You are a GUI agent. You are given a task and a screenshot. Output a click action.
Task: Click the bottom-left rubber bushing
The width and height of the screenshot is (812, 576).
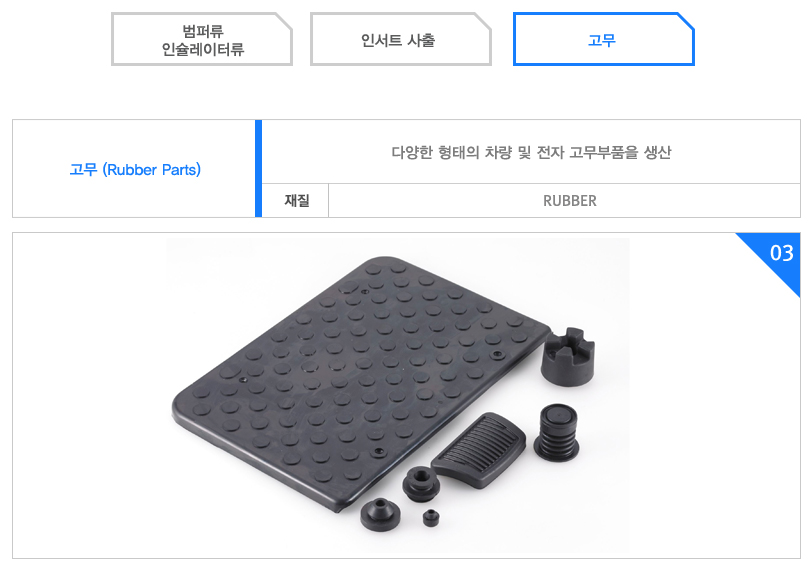tap(381, 514)
